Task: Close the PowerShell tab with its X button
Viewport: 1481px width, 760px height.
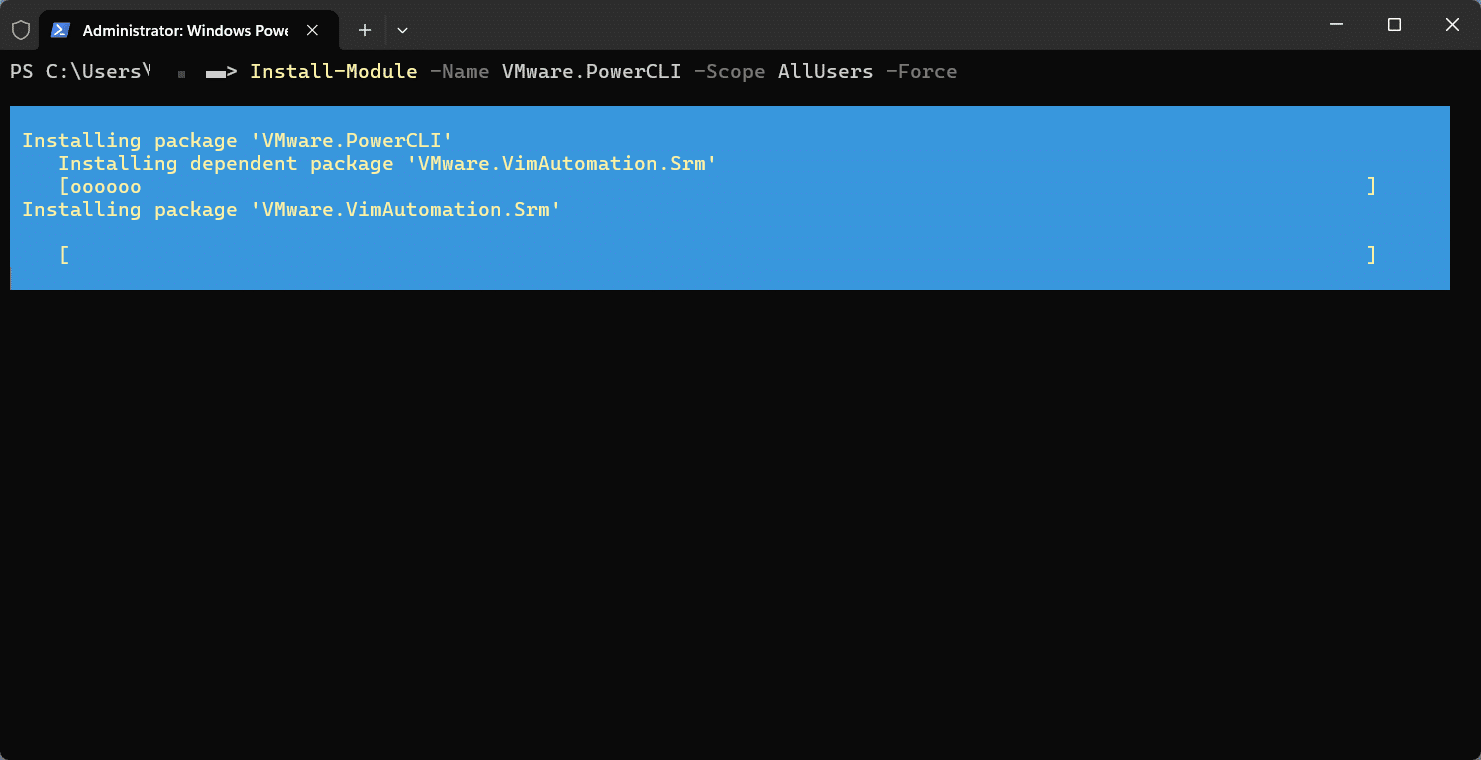Action: pyautogui.click(x=310, y=30)
